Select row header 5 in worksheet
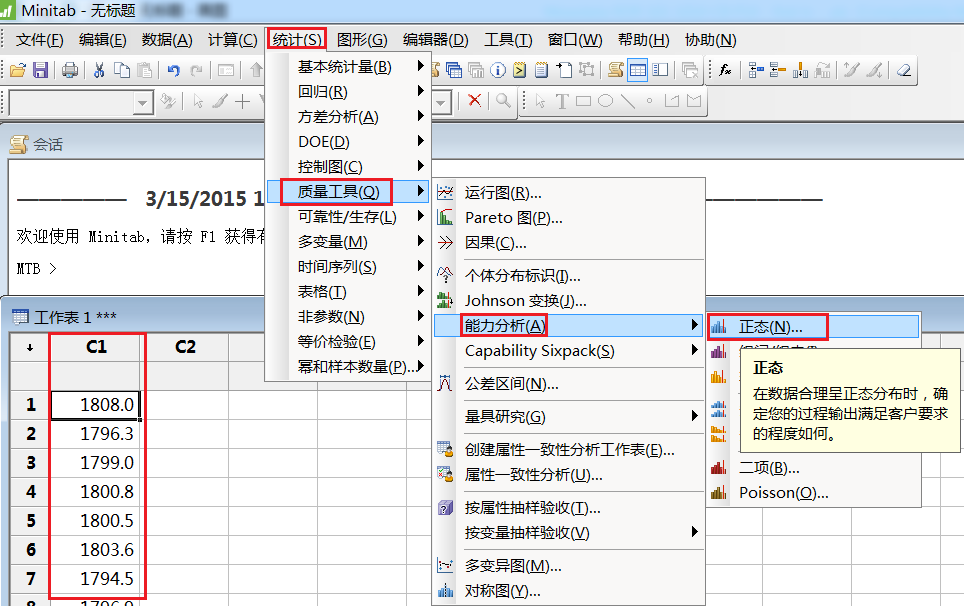The height and width of the screenshot is (606, 964). tap(31, 521)
